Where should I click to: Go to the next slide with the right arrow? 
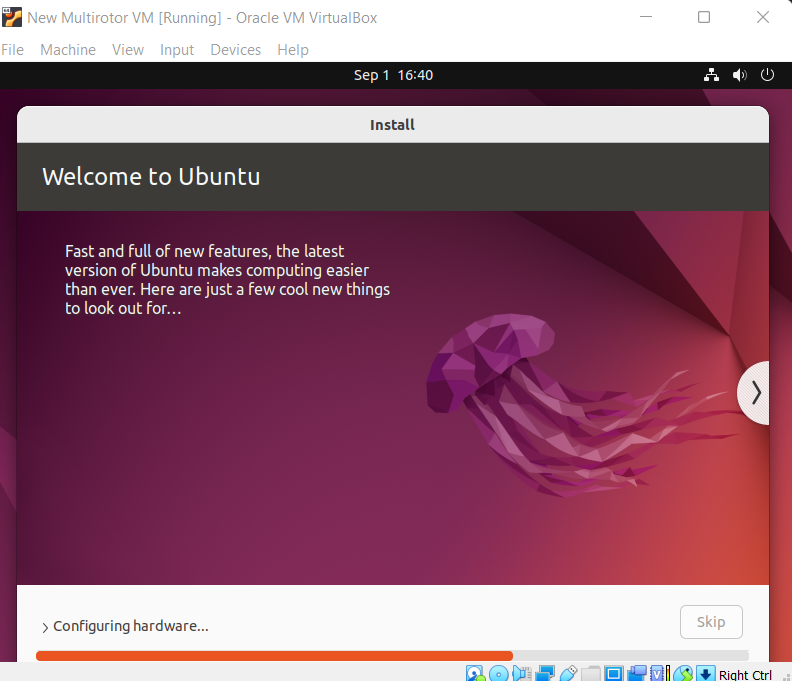[x=754, y=393]
